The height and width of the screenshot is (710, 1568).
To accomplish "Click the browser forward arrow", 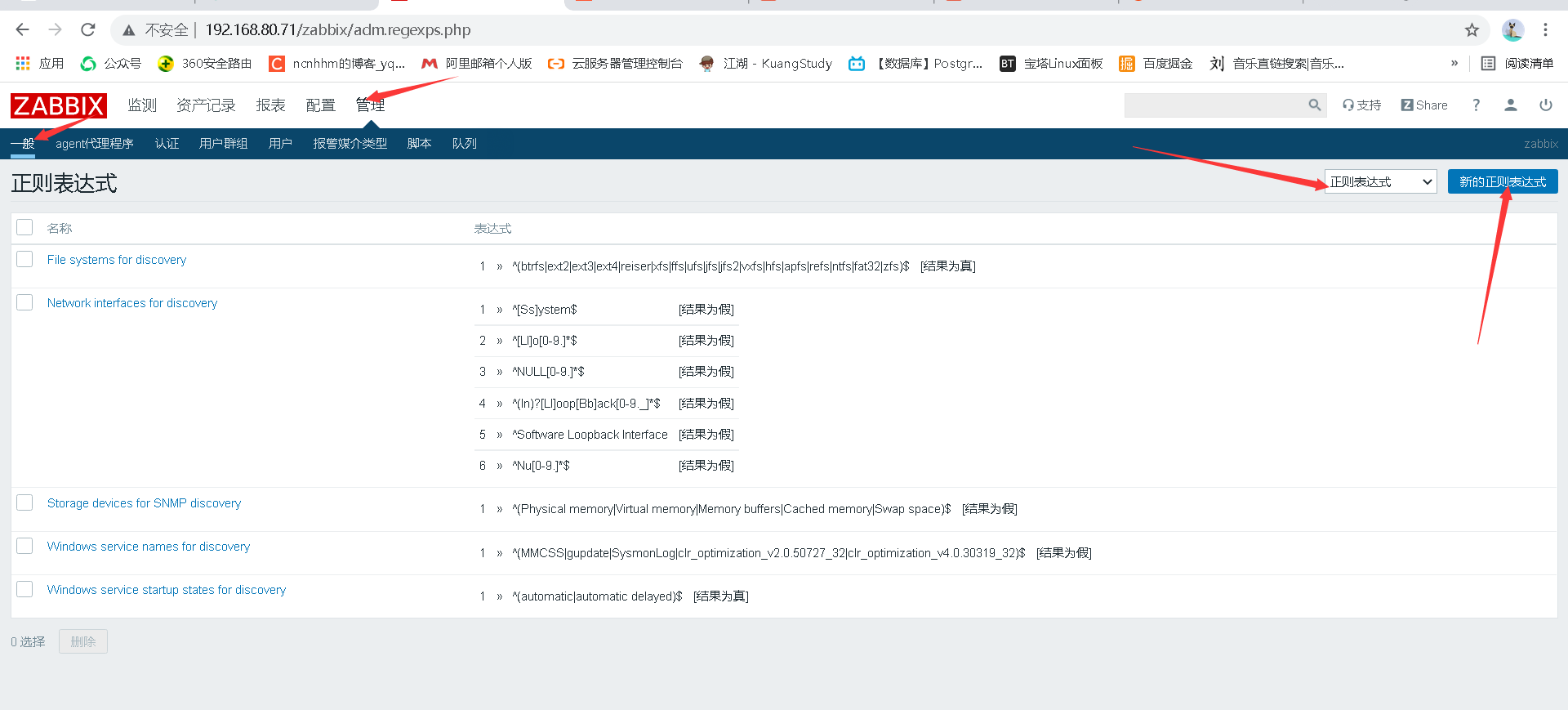I will (55, 30).
